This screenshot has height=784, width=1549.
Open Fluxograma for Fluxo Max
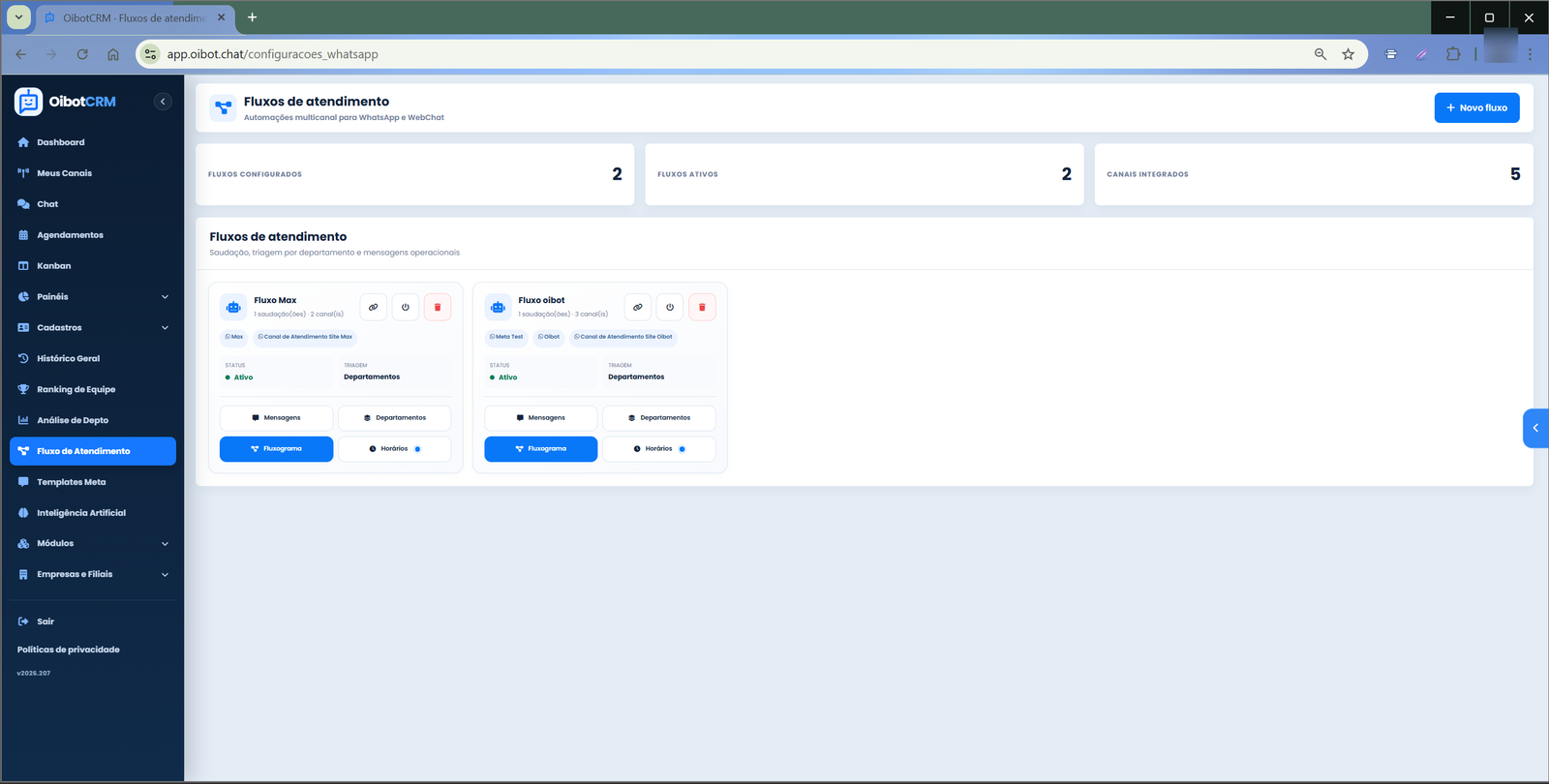coord(277,449)
